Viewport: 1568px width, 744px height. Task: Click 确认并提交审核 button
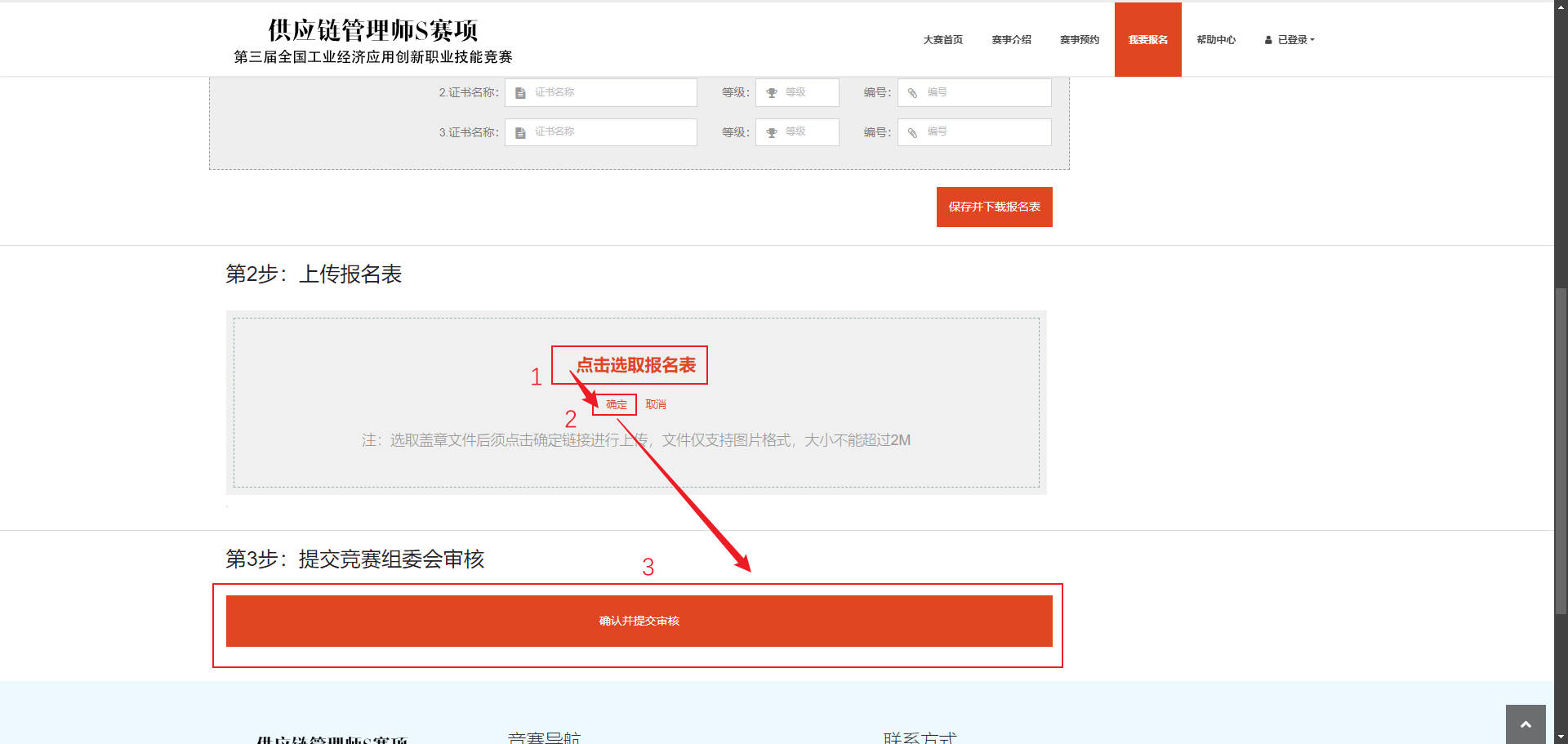639,621
